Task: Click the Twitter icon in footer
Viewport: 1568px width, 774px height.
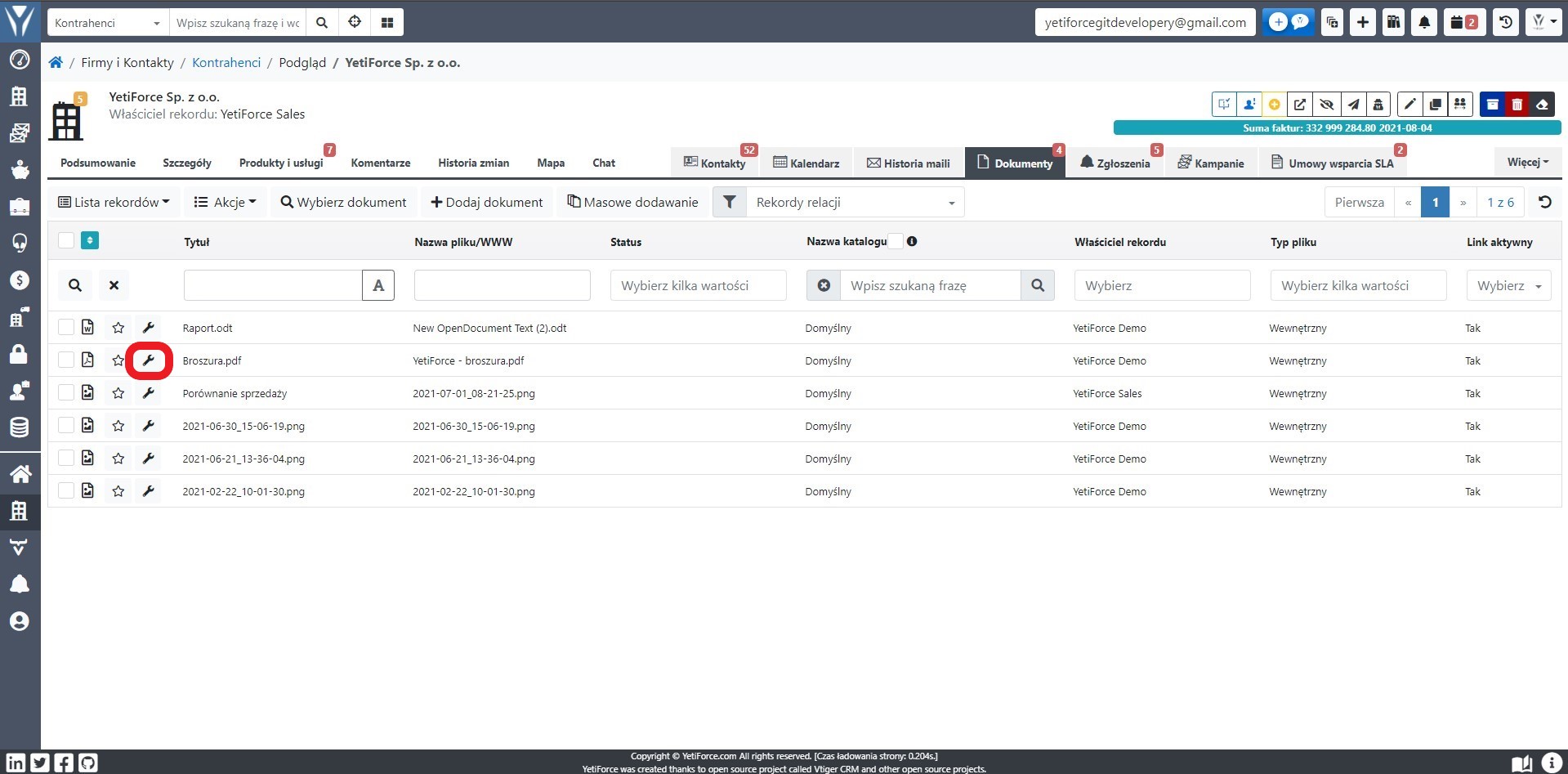Action: point(40,763)
